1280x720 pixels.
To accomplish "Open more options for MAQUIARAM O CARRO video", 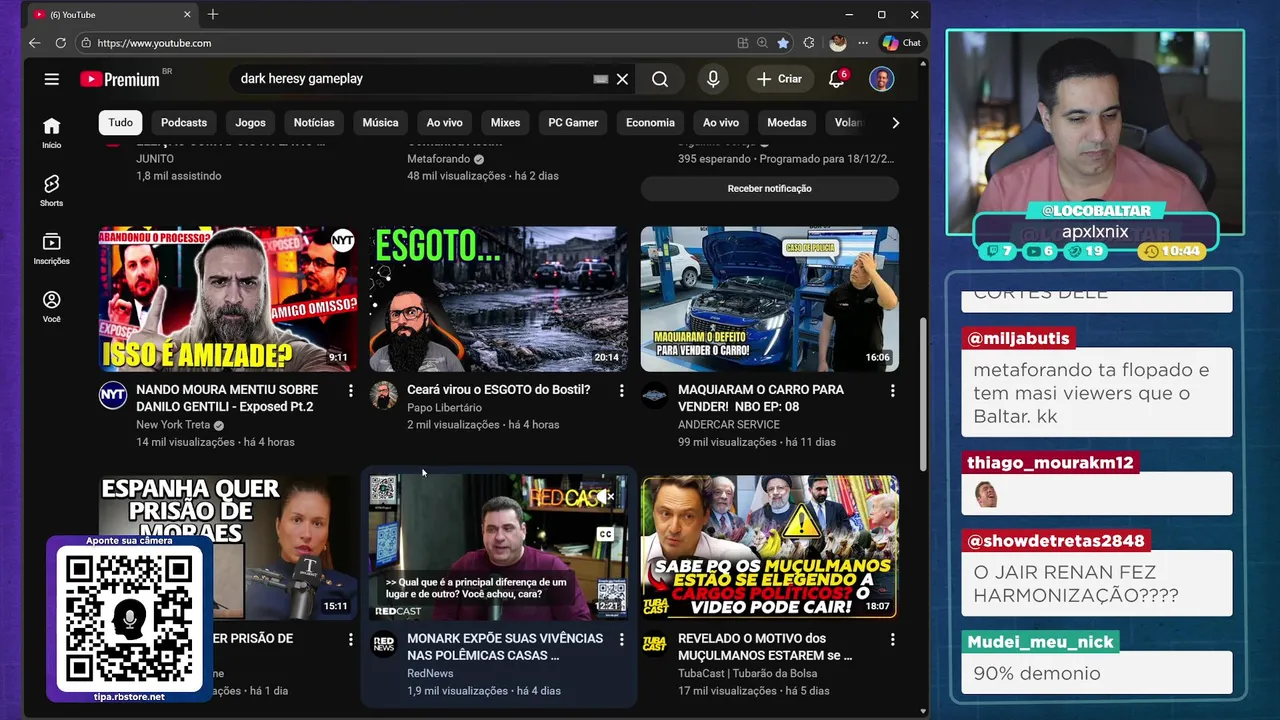I will coord(892,391).
